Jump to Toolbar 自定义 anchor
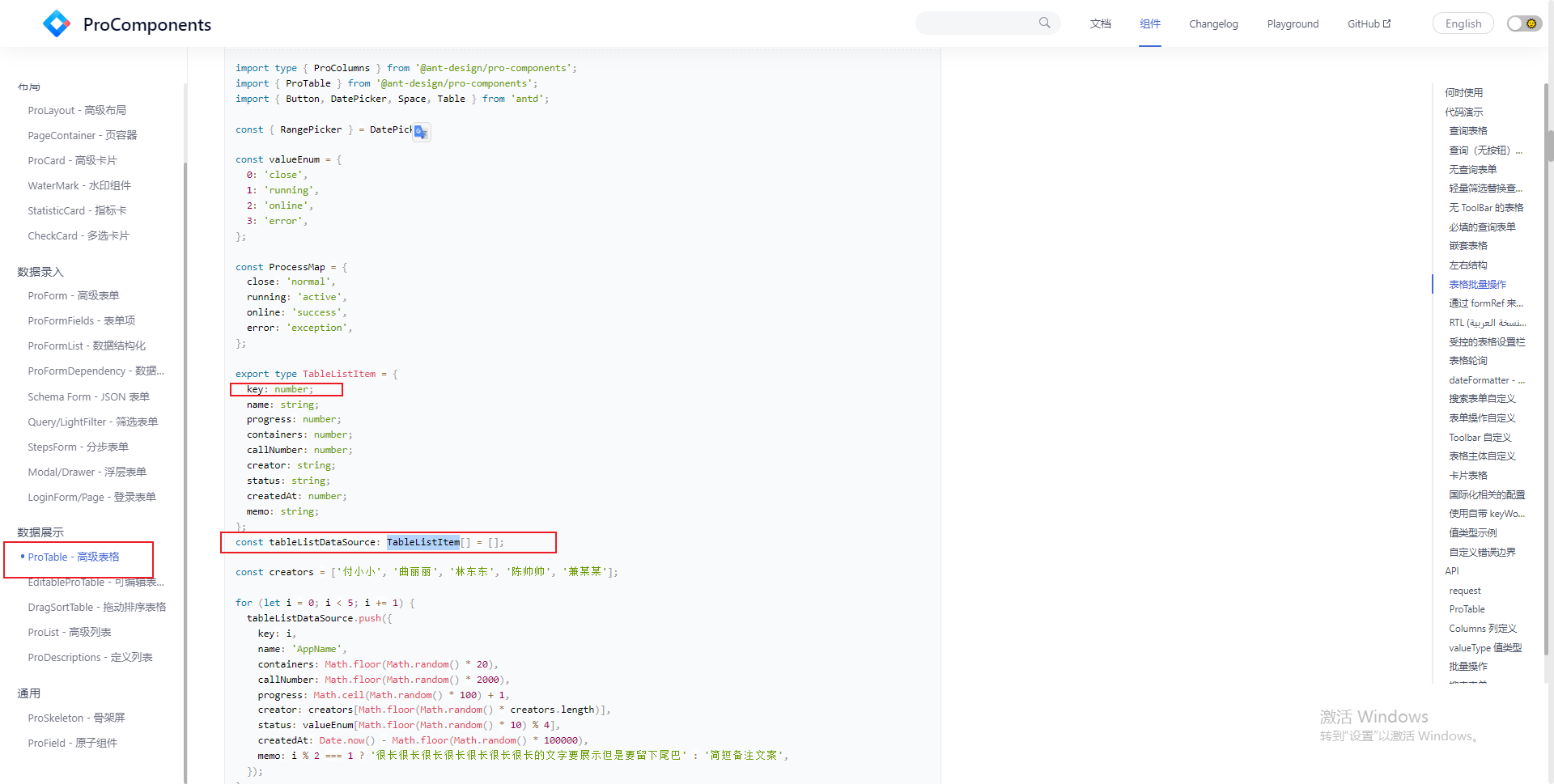1554x784 pixels. (x=1480, y=438)
